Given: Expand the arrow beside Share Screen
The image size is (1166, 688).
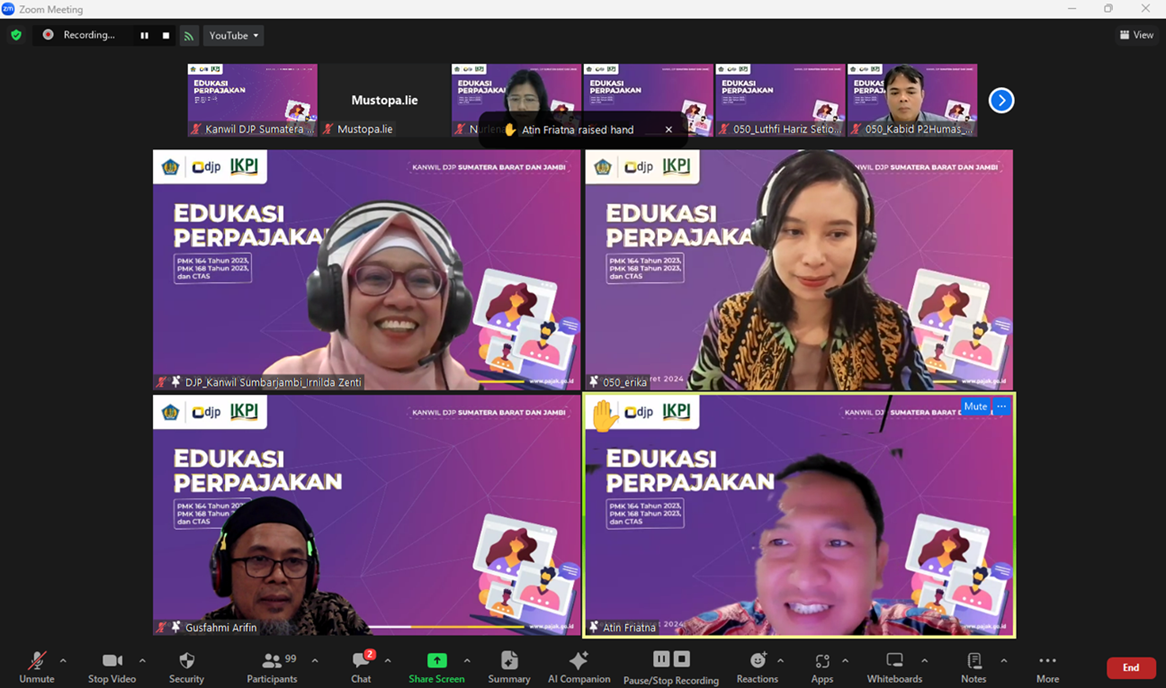Looking at the screenshot, I should pyautogui.click(x=467, y=661).
